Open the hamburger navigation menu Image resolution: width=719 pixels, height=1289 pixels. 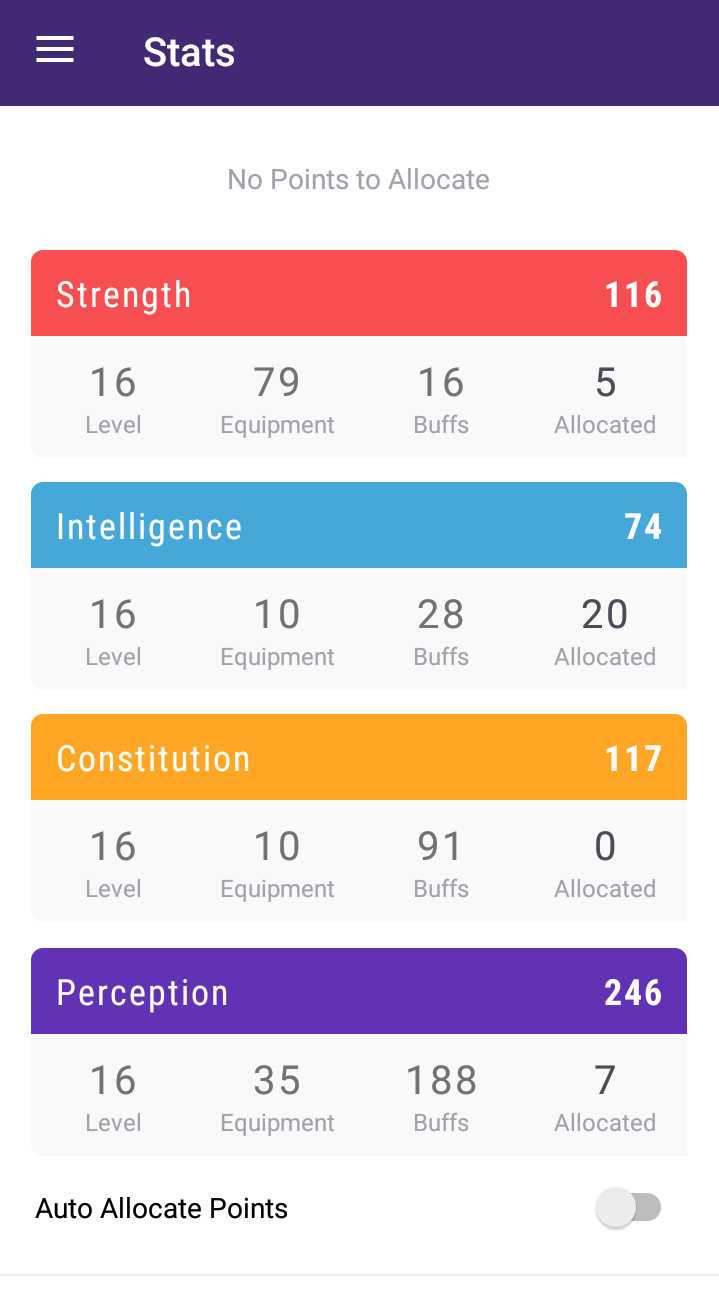(x=55, y=51)
